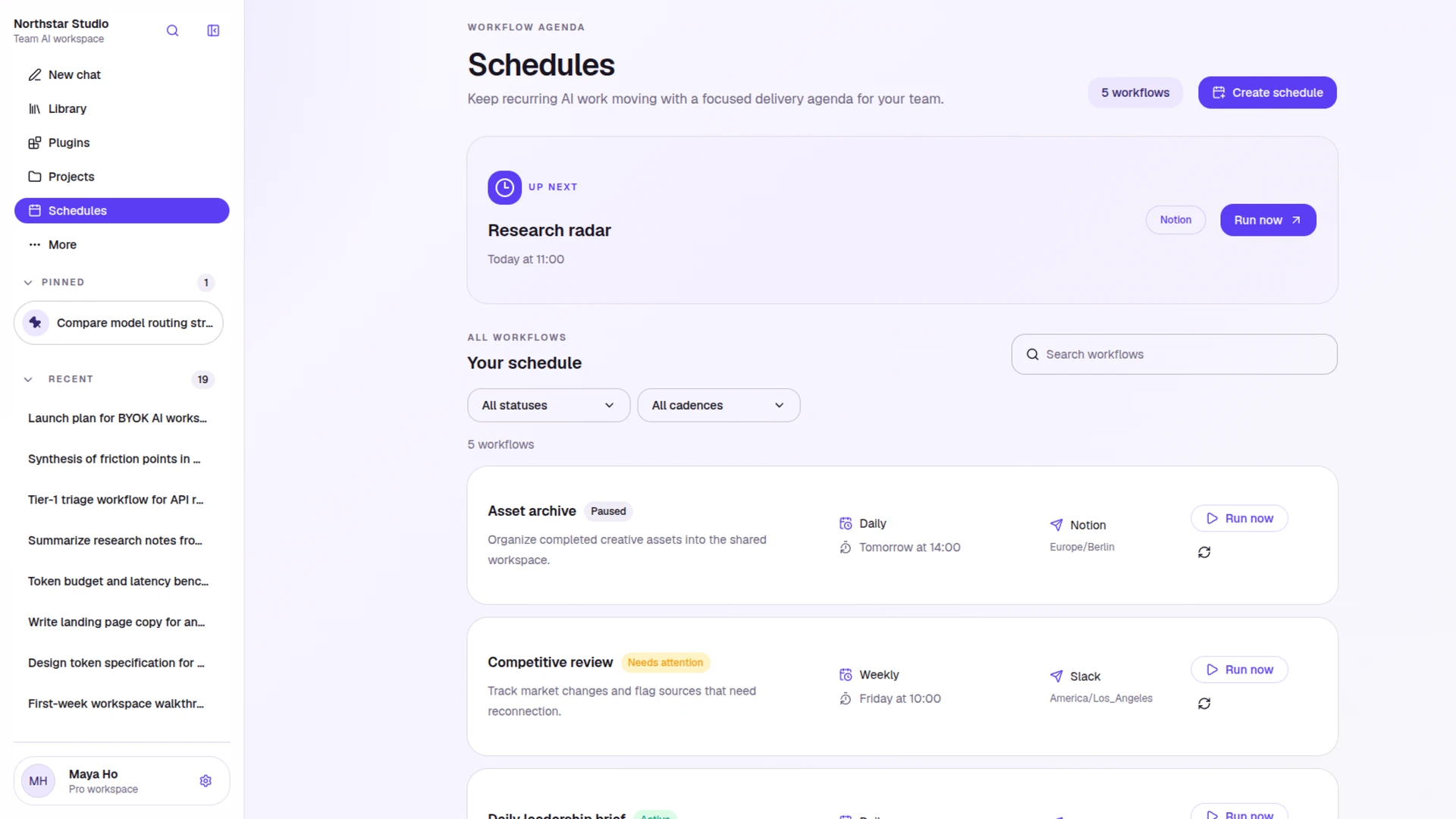Open pinned chat Compare model routing
Viewport: 1456px width, 819px height.
pos(118,323)
